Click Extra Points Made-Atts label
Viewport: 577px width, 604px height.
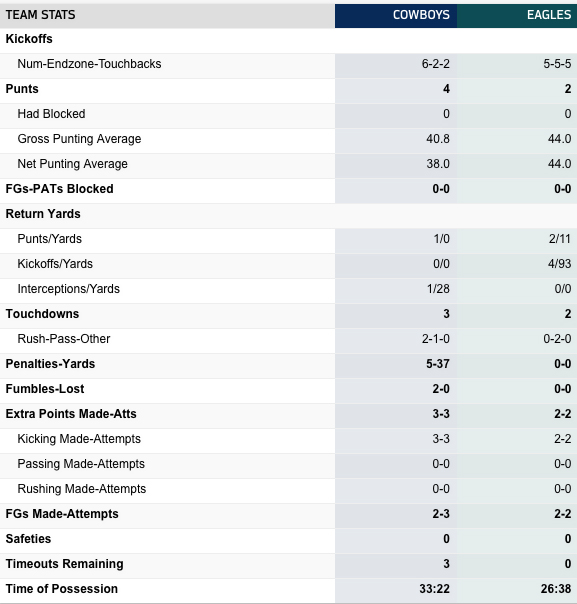(71, 414)
